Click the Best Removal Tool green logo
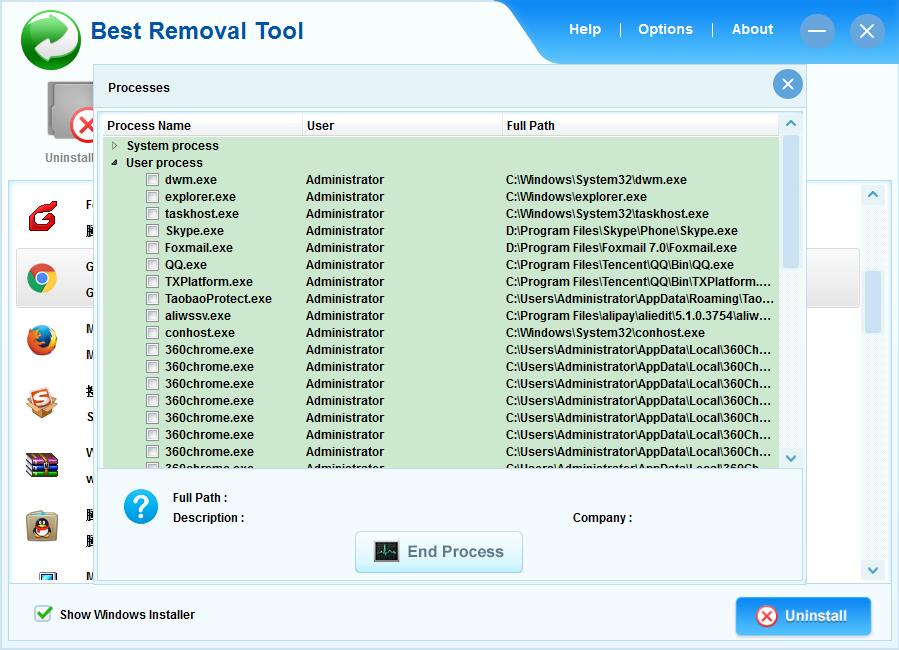The image size is (899, 650). [50, 40]
